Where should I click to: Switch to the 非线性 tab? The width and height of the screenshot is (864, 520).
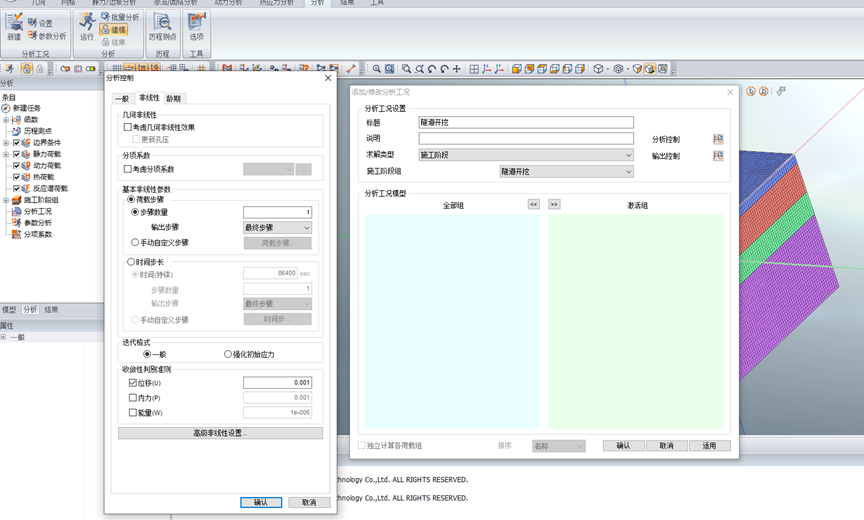tap(149, 98)
